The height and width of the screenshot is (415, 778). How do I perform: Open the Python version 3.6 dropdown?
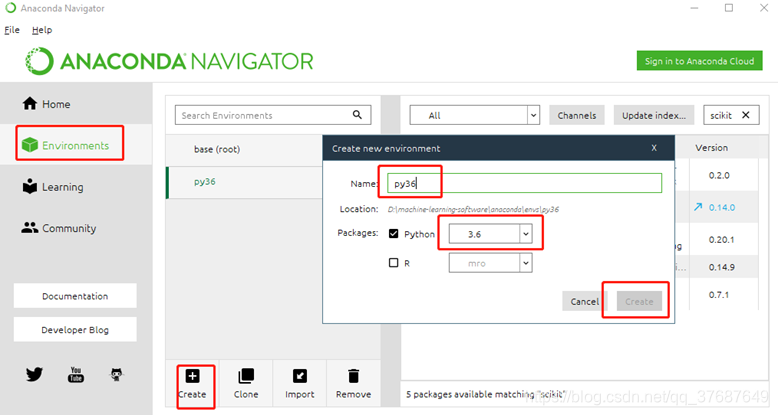490,233
